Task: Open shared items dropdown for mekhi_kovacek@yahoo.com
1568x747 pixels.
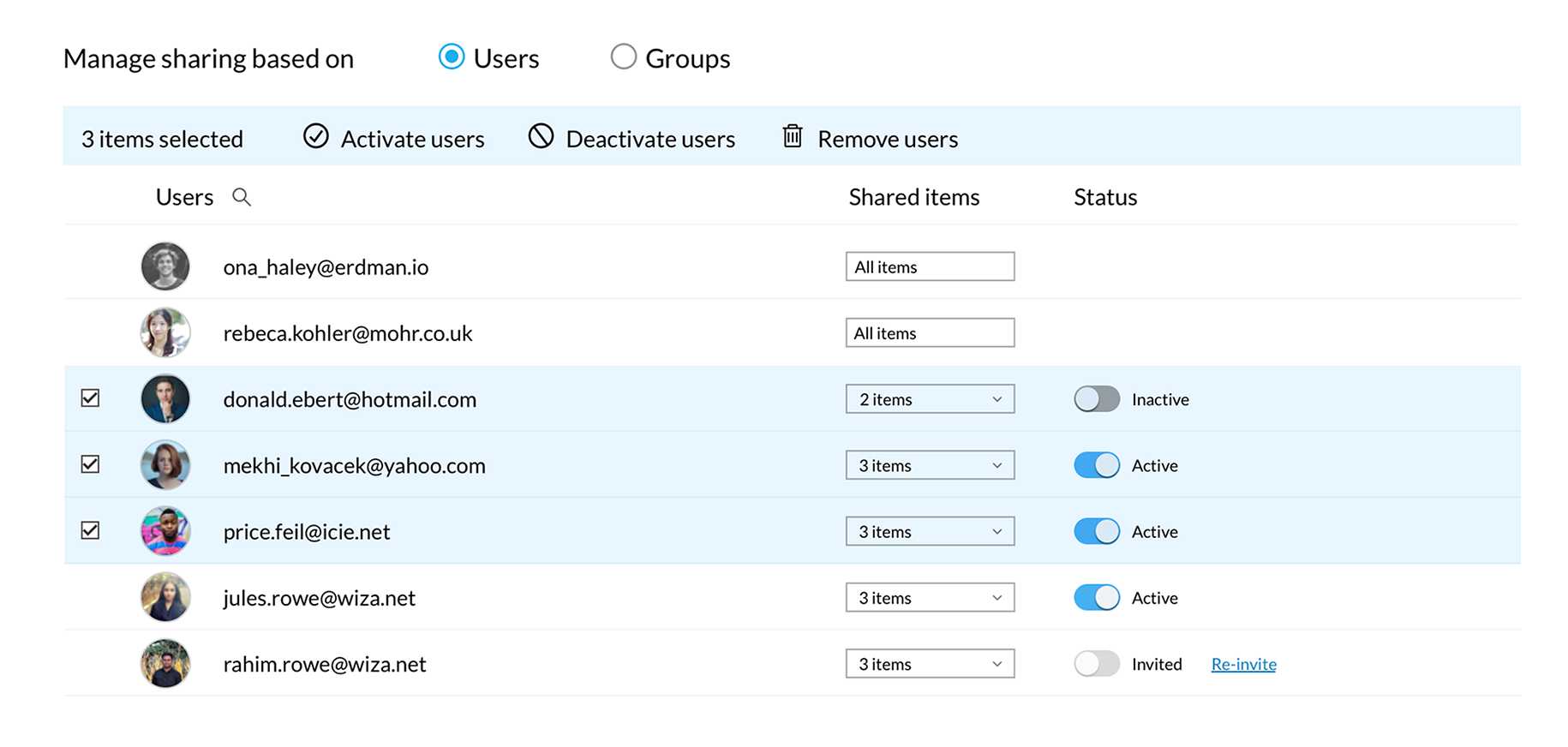Action: 930,465
